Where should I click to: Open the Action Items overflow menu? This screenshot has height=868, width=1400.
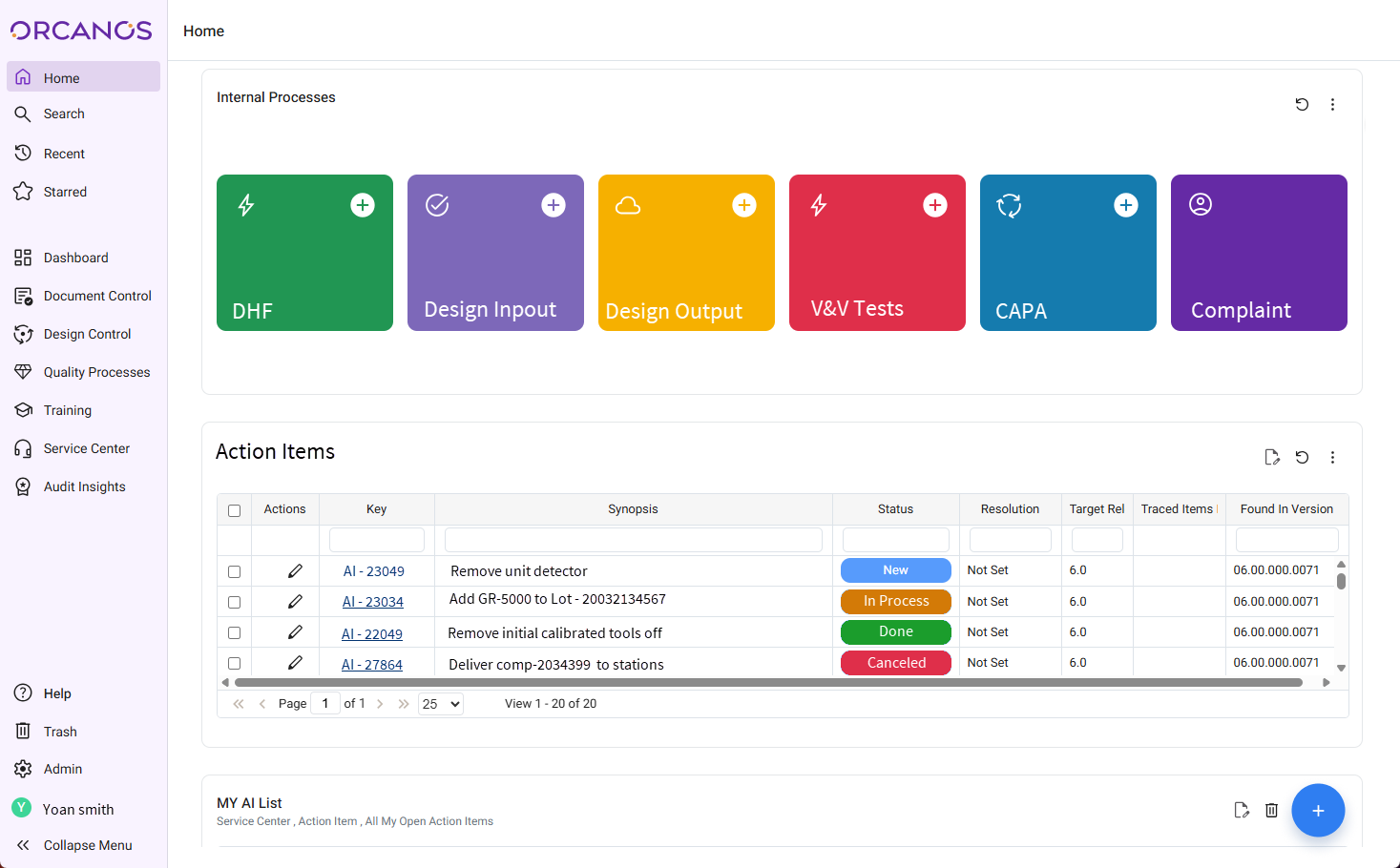pos(1332,457)
